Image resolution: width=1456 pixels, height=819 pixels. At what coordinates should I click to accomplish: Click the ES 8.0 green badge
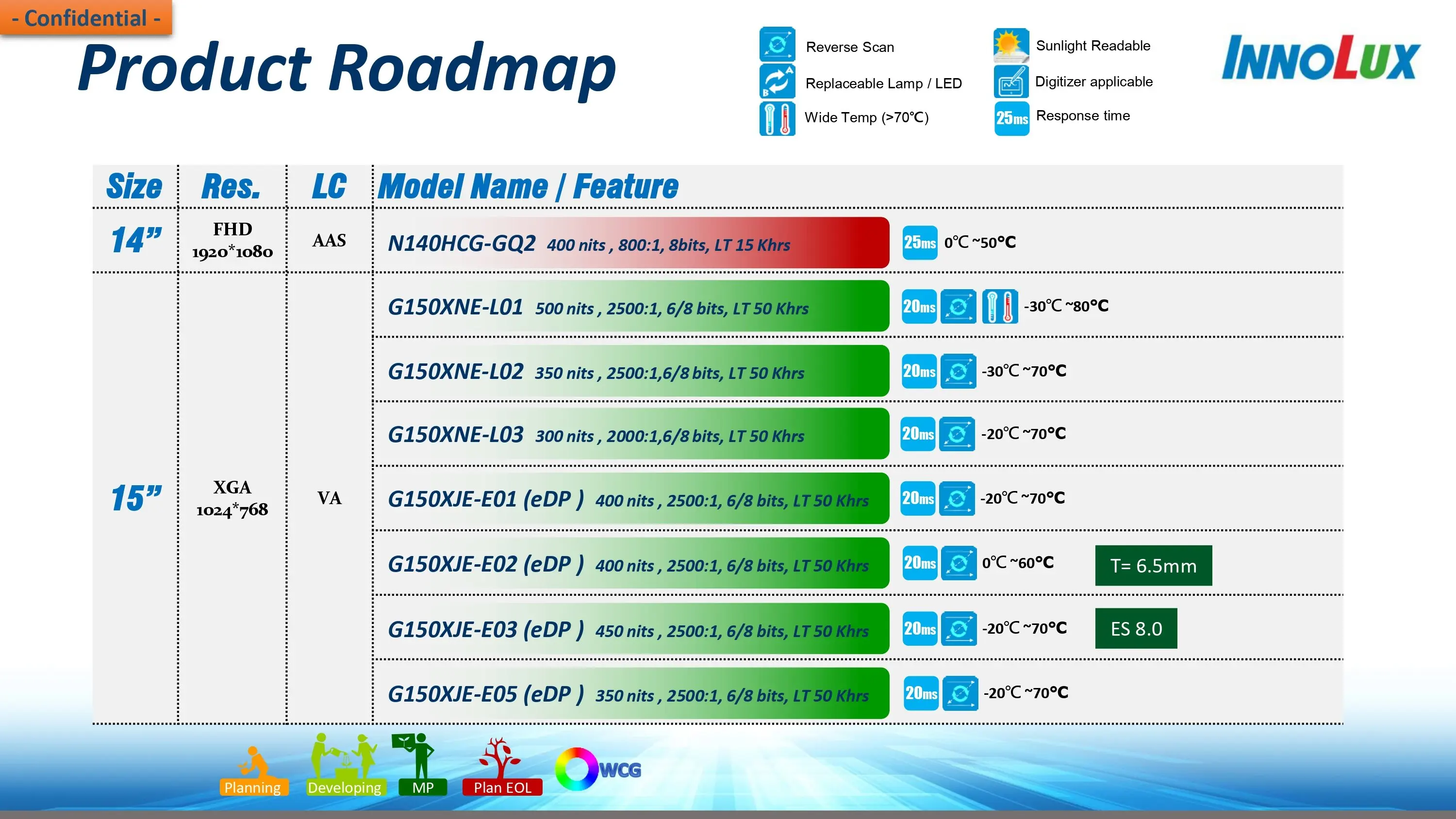(x=1136, y=628)
